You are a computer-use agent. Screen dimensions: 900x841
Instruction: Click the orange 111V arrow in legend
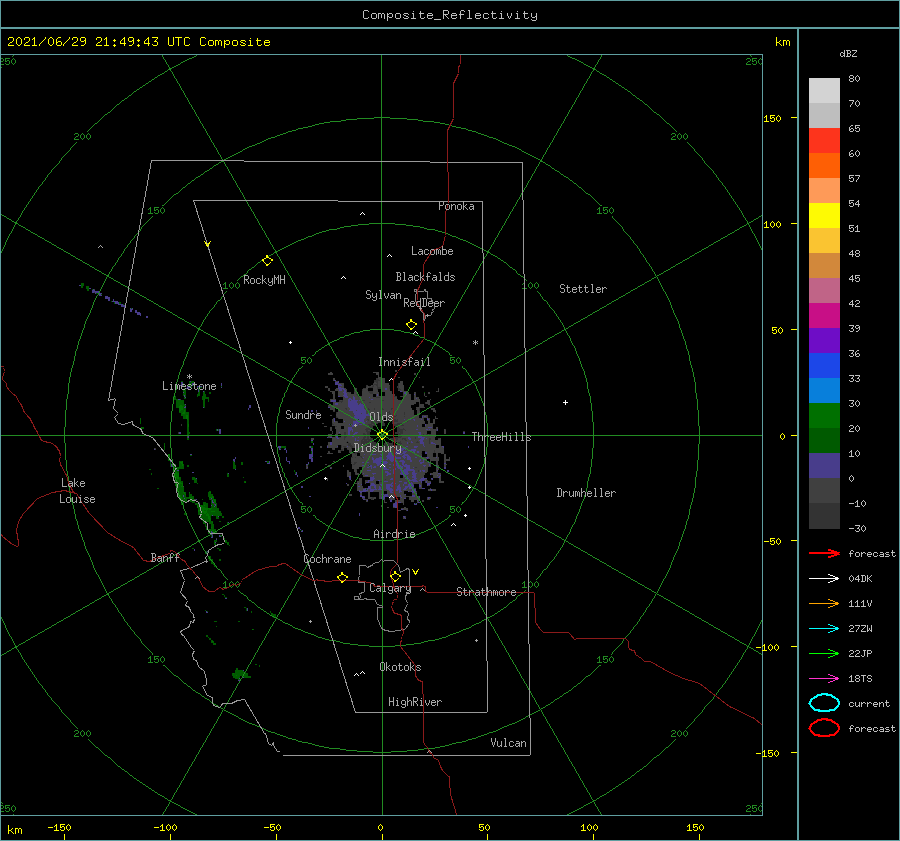point(824,603)
